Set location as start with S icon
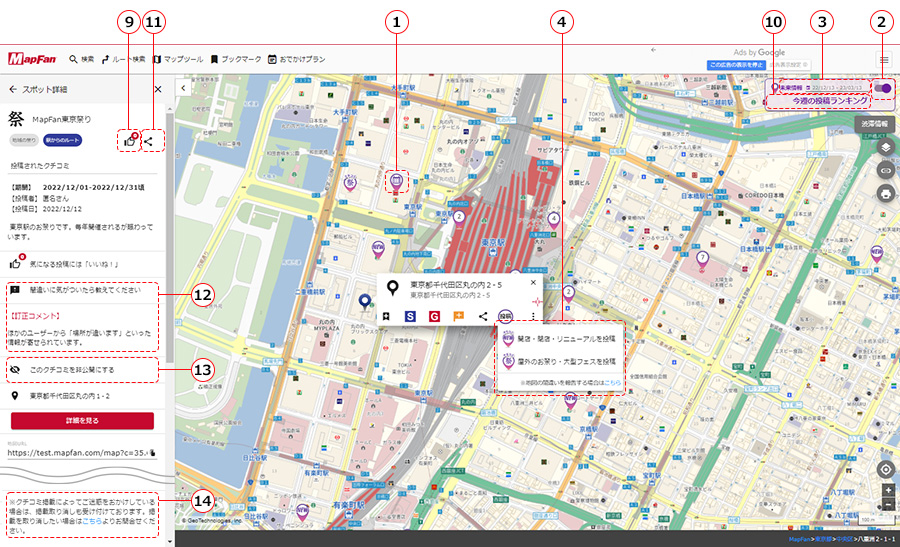This screenshot has width=900, height=547. 410,316
